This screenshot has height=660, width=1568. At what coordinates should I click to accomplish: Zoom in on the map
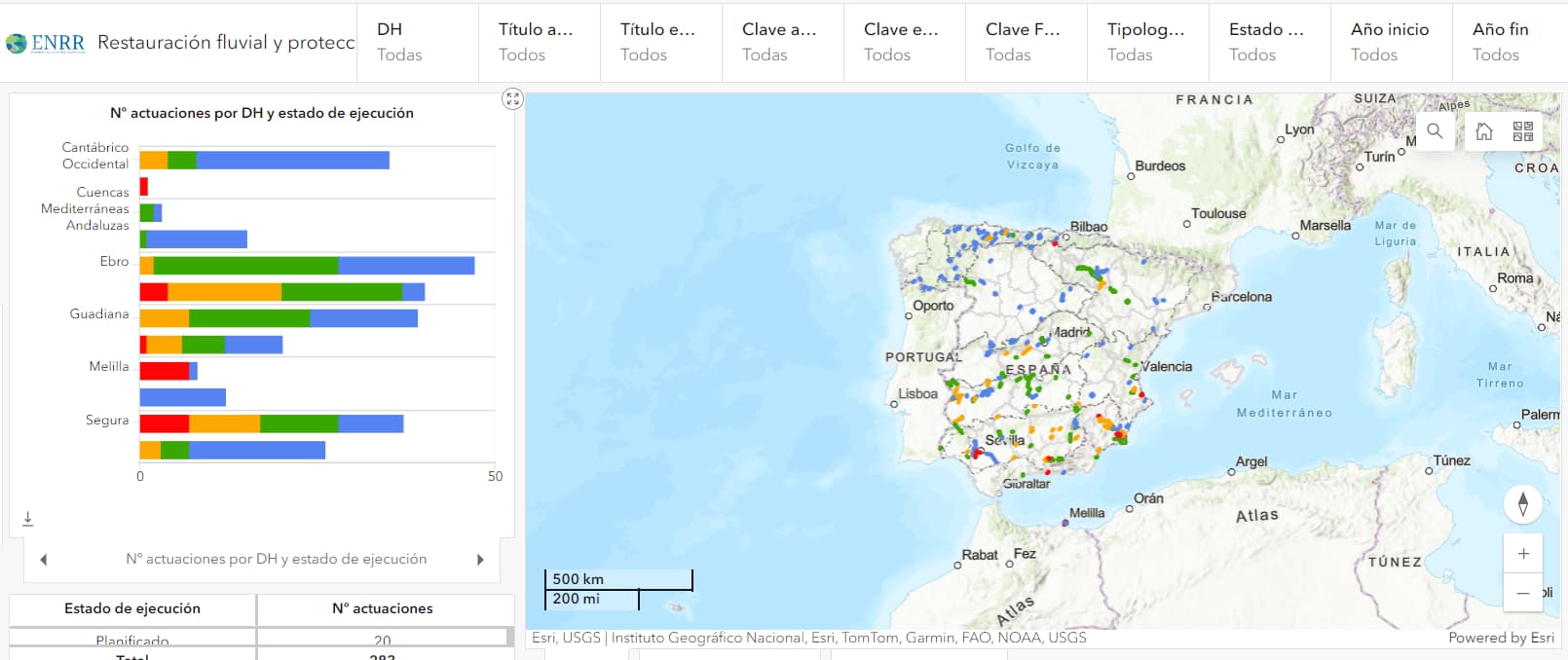(1522, 554)
